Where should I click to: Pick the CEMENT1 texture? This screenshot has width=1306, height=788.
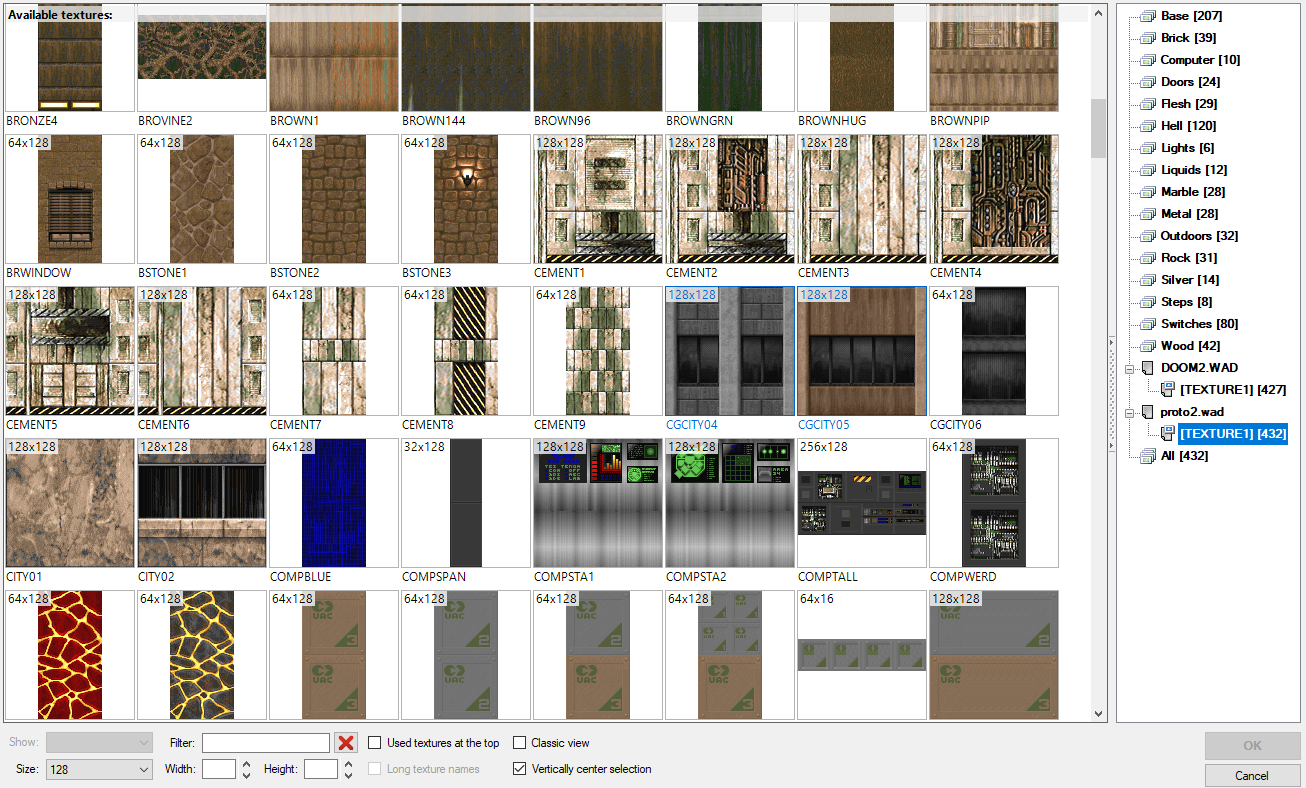pos(597,199)
